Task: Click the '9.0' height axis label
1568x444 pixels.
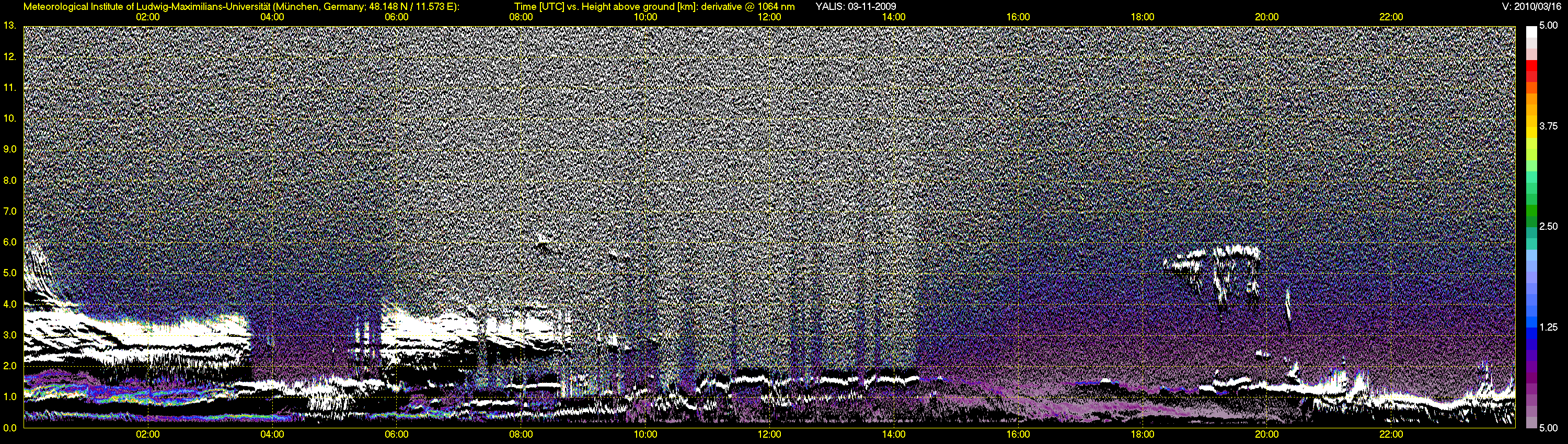Action: coord(10,149)
